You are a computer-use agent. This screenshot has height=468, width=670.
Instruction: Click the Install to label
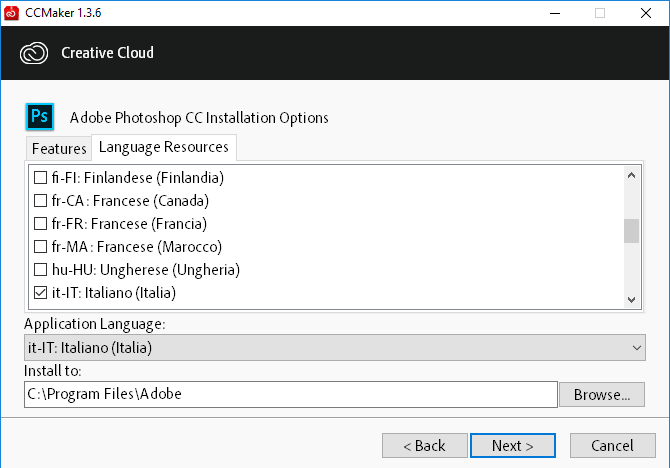click(x=53, y=371)
